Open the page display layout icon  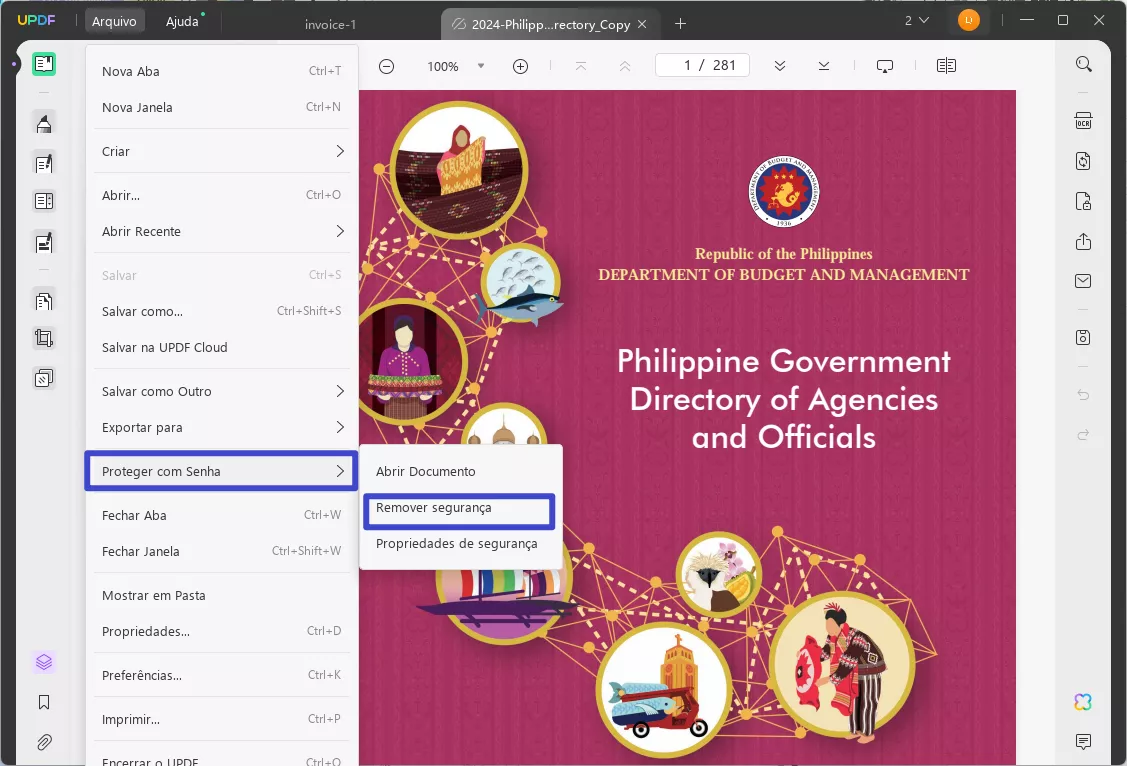946,66
